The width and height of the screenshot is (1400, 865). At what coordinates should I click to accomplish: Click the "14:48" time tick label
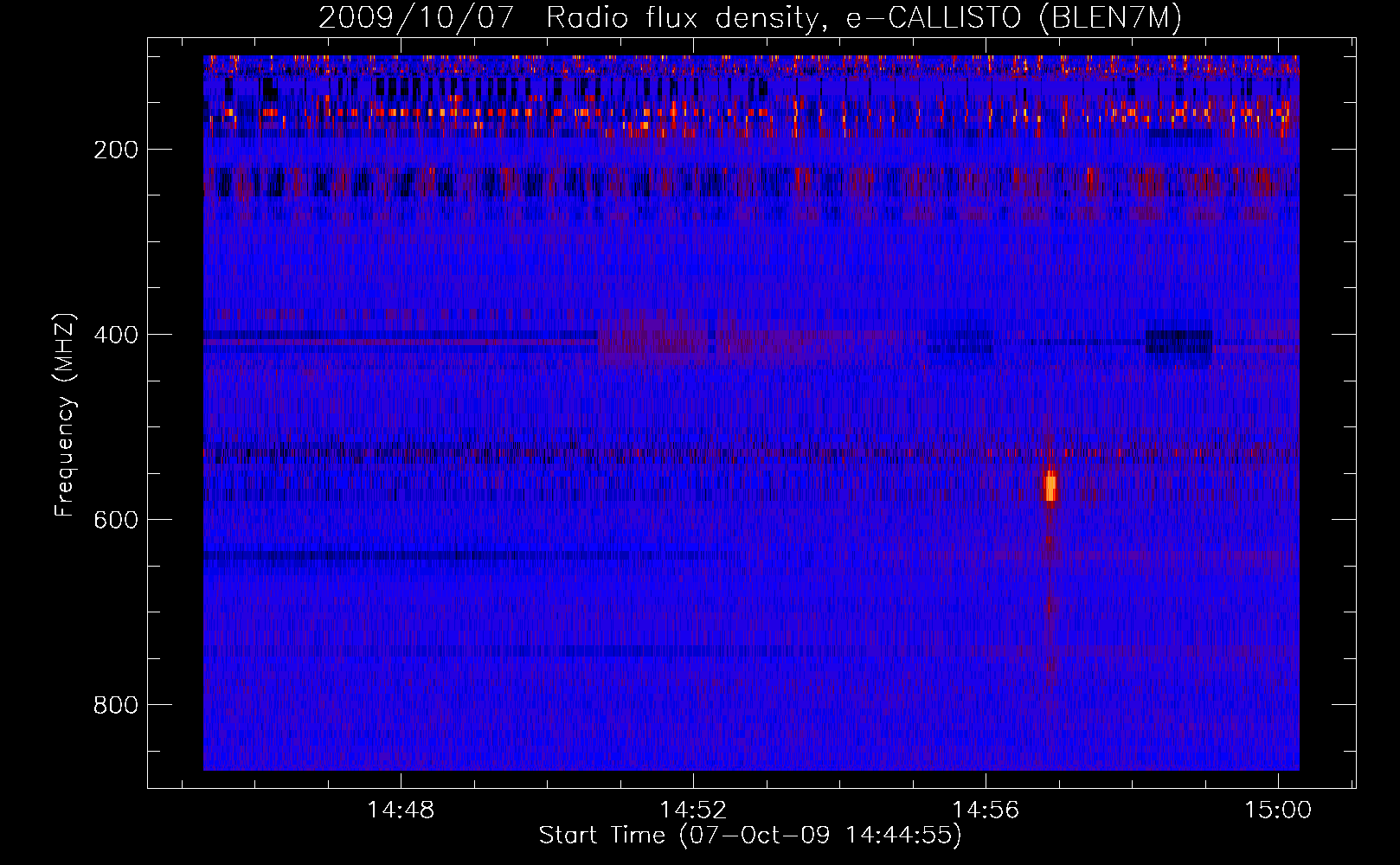point(401,811)
